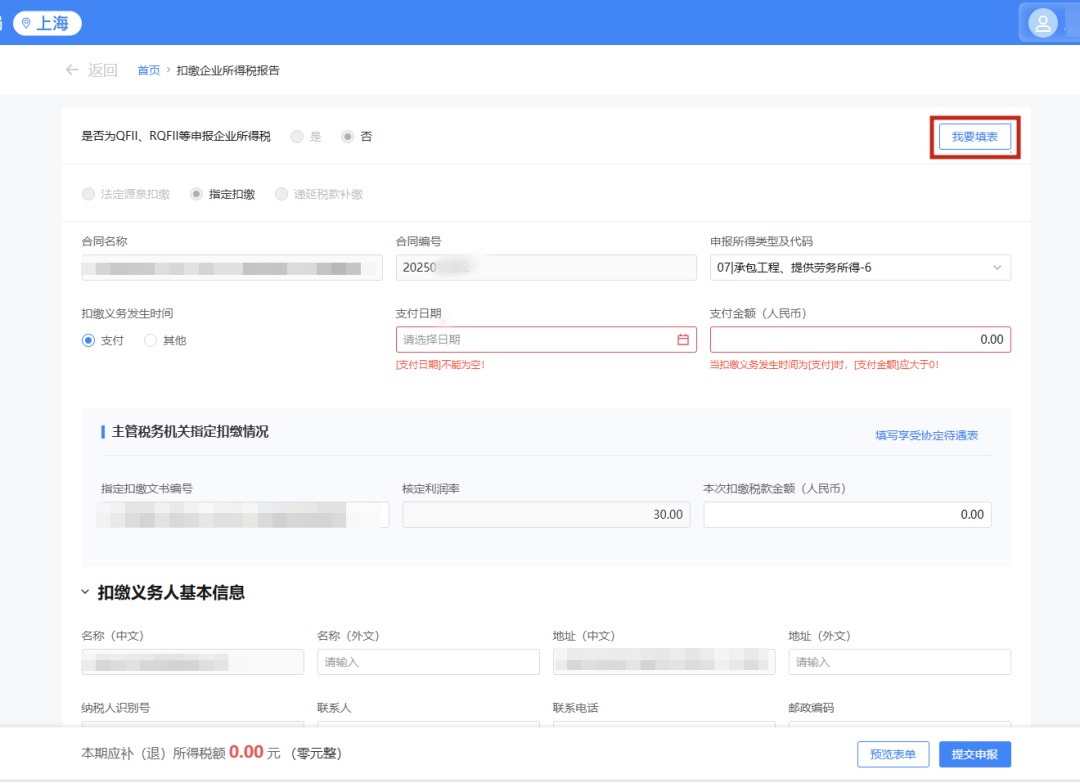Choose 指定扣缴 radio option
The height and width of the screenshot is (783, 1080).
point(196,194)
